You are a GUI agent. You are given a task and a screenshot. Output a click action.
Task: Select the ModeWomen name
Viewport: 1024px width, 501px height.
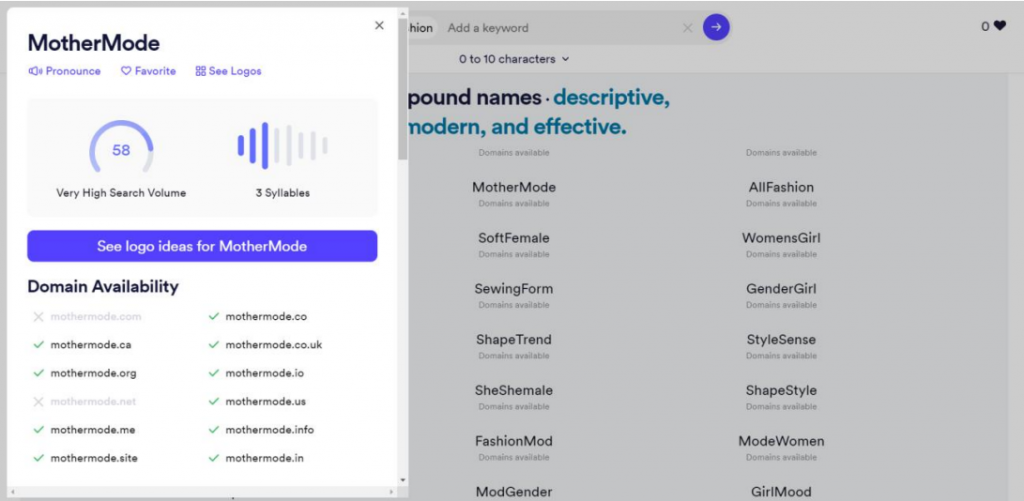[x=781, y=442]
